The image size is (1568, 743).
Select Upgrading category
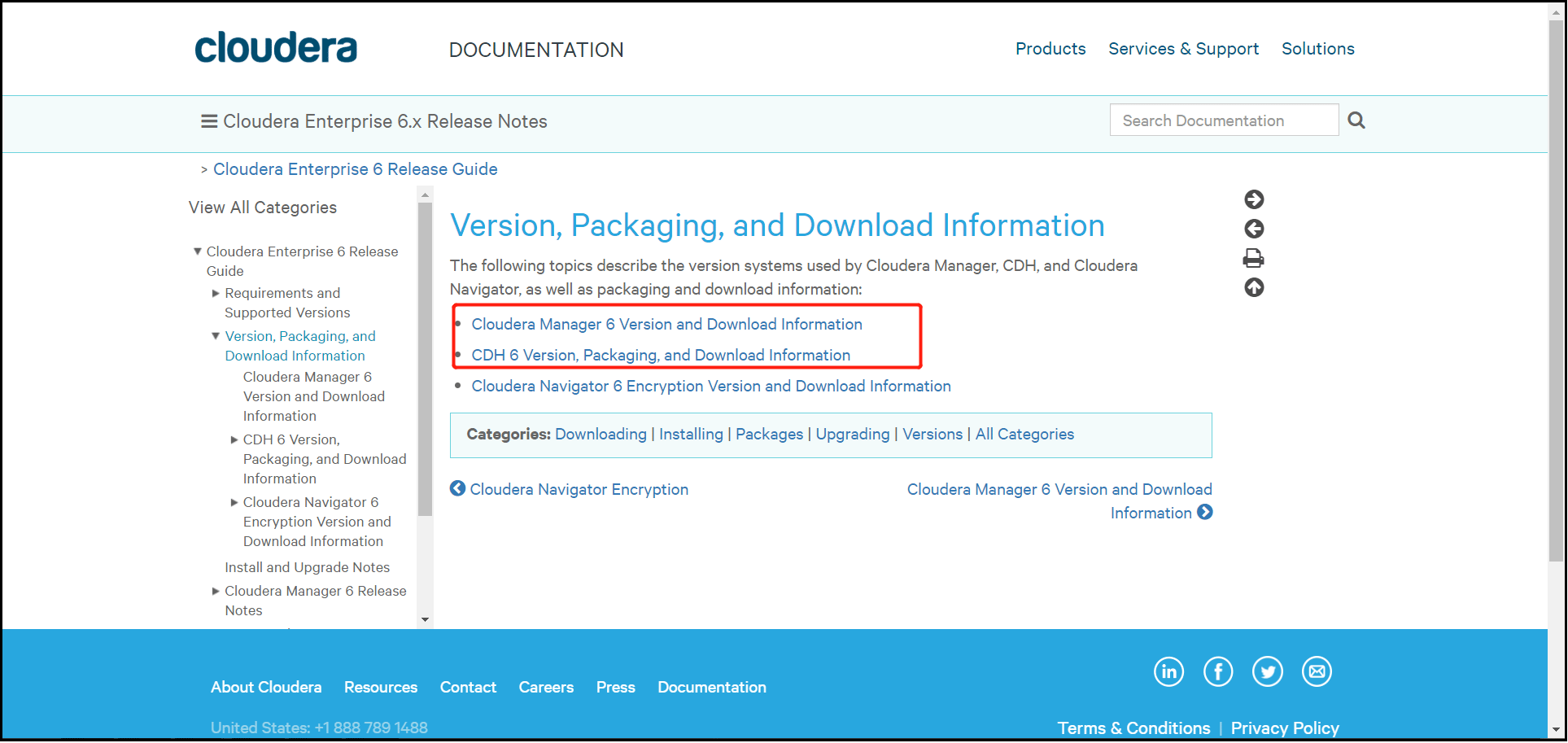click(x=853, y=434)
